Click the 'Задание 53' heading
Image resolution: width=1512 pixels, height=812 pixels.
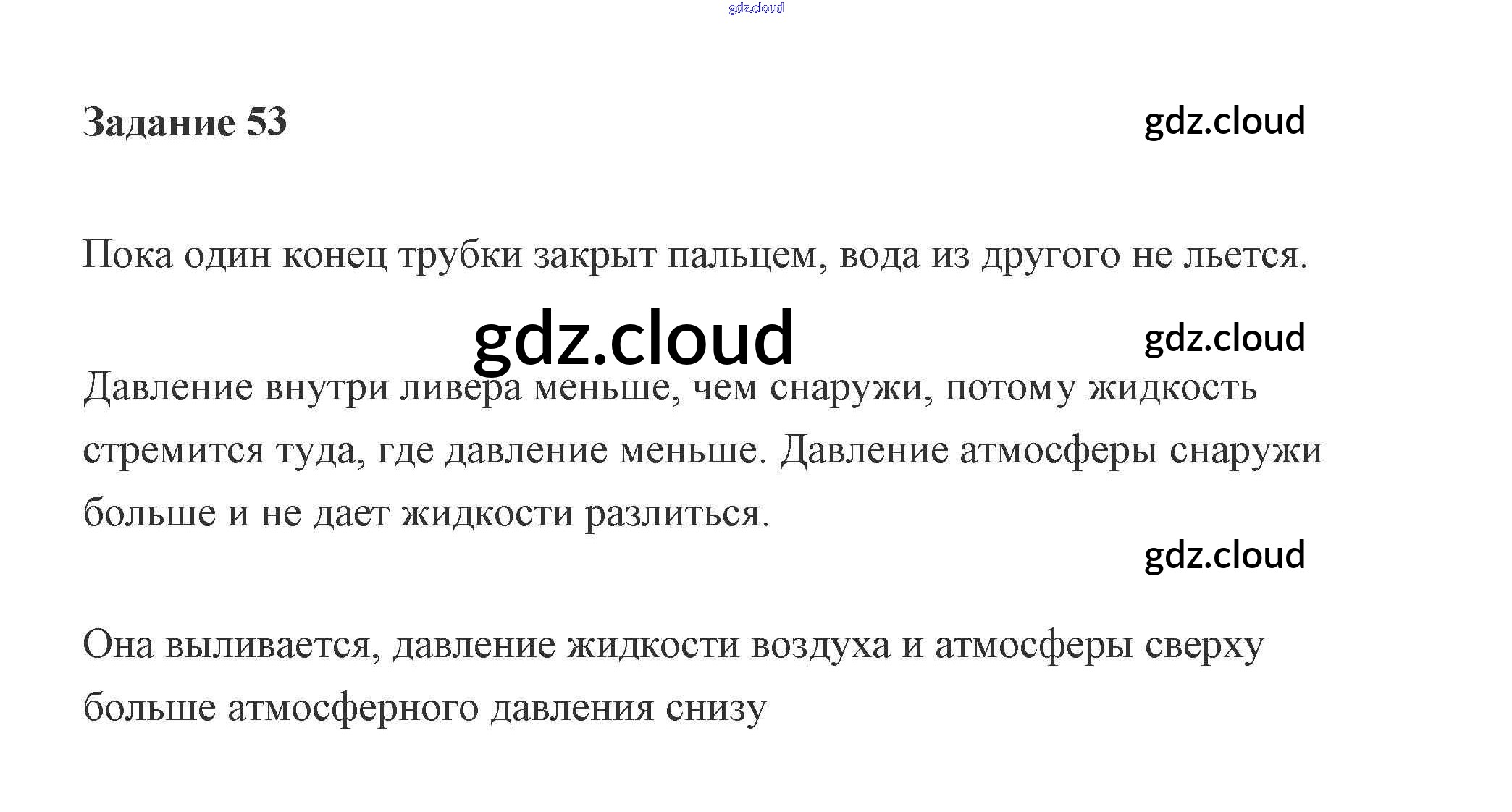[185, 122]
